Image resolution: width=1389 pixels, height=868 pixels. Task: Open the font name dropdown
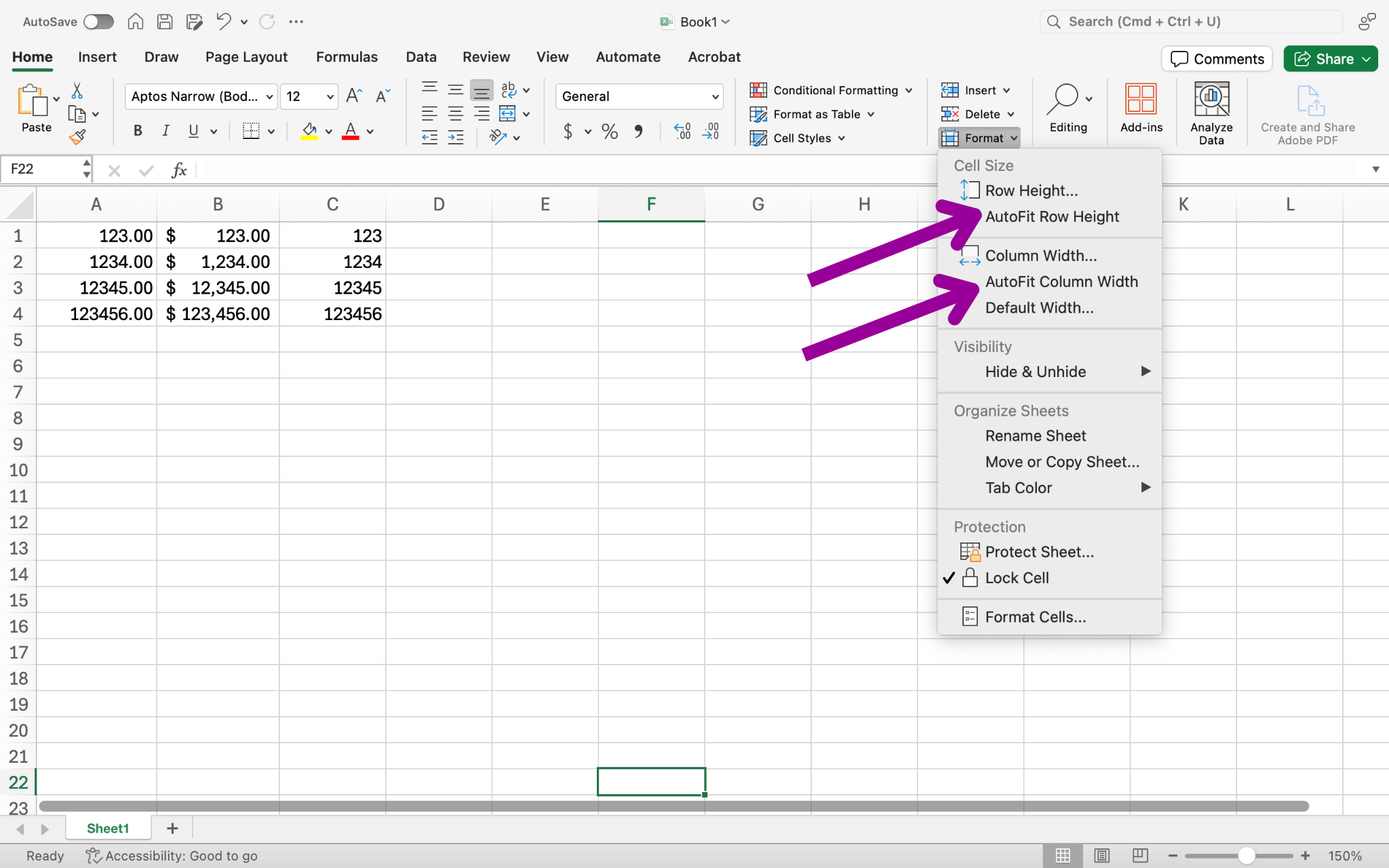point(269,97)
